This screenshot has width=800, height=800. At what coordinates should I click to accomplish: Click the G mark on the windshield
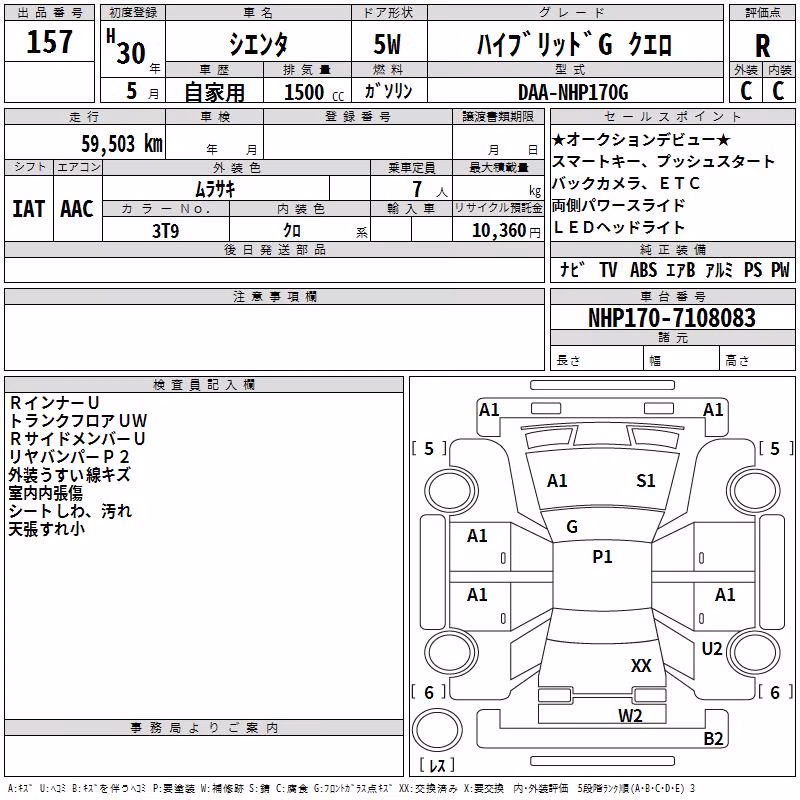click(x=572, y=527)
